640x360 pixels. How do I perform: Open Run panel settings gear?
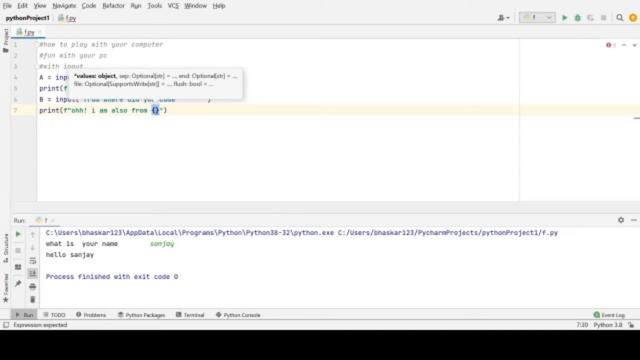(621, 220)
